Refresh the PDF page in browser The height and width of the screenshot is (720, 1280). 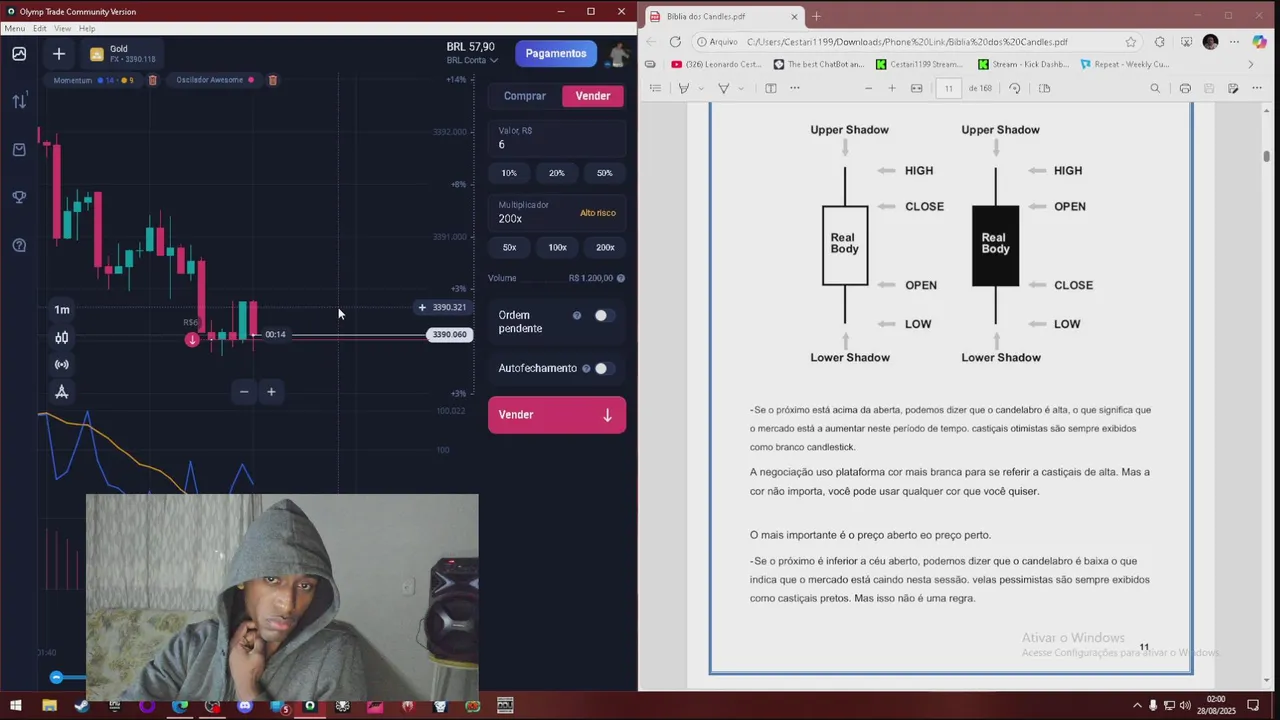675,42
